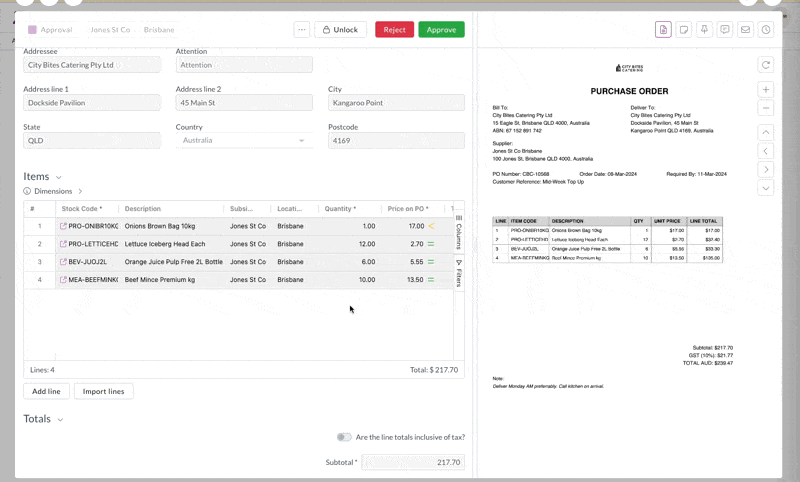800x482 pixels.
Task: Click the Reject button
Action: pyautogui.click(x=394, y=30)
